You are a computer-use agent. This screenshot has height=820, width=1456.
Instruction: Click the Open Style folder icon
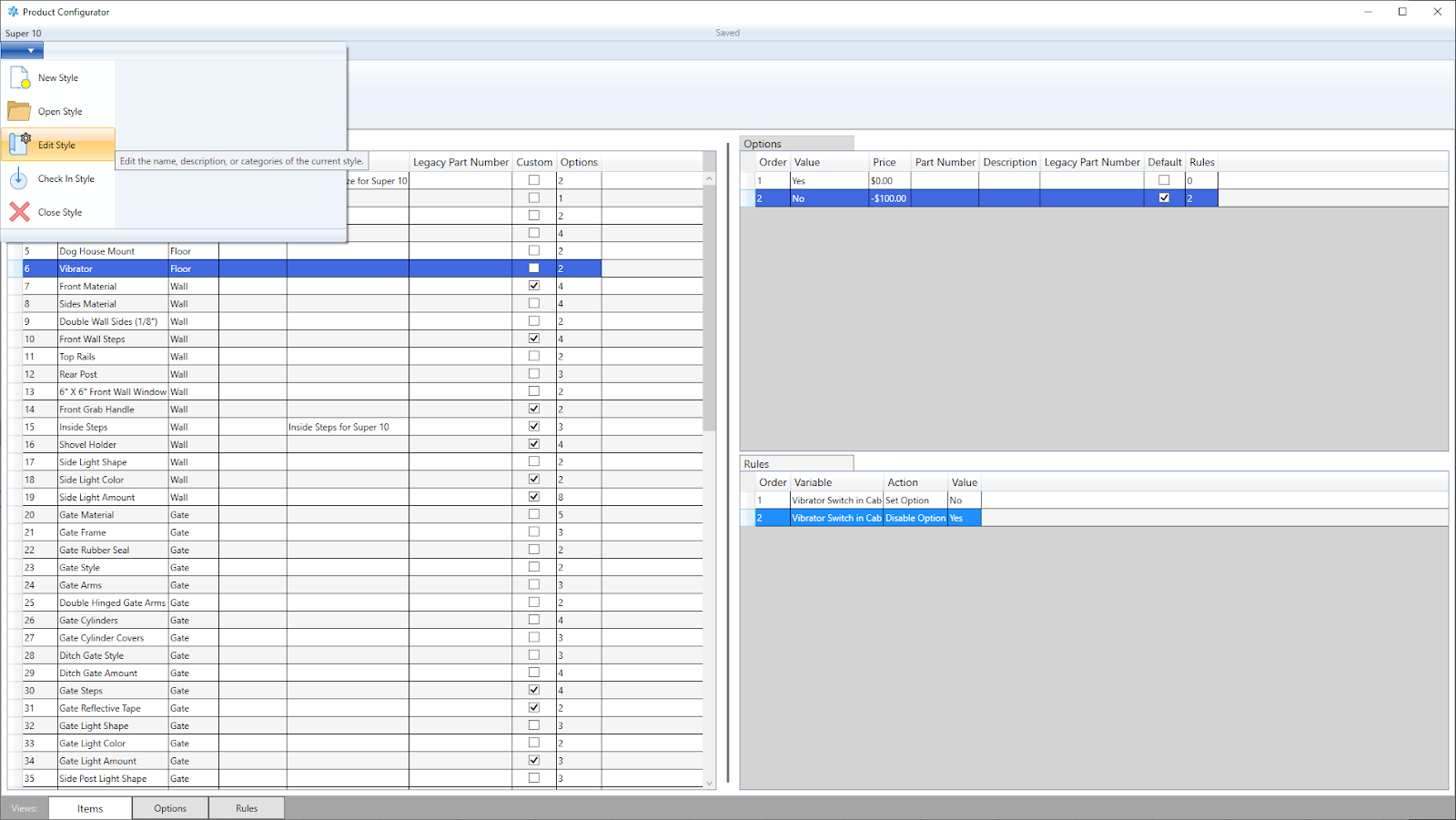click(x=19, y=112)
